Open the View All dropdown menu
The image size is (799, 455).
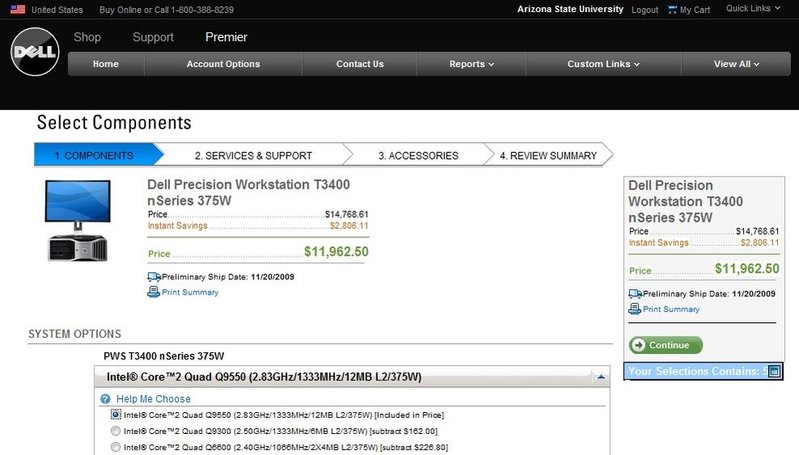click(x=736, y=64)
